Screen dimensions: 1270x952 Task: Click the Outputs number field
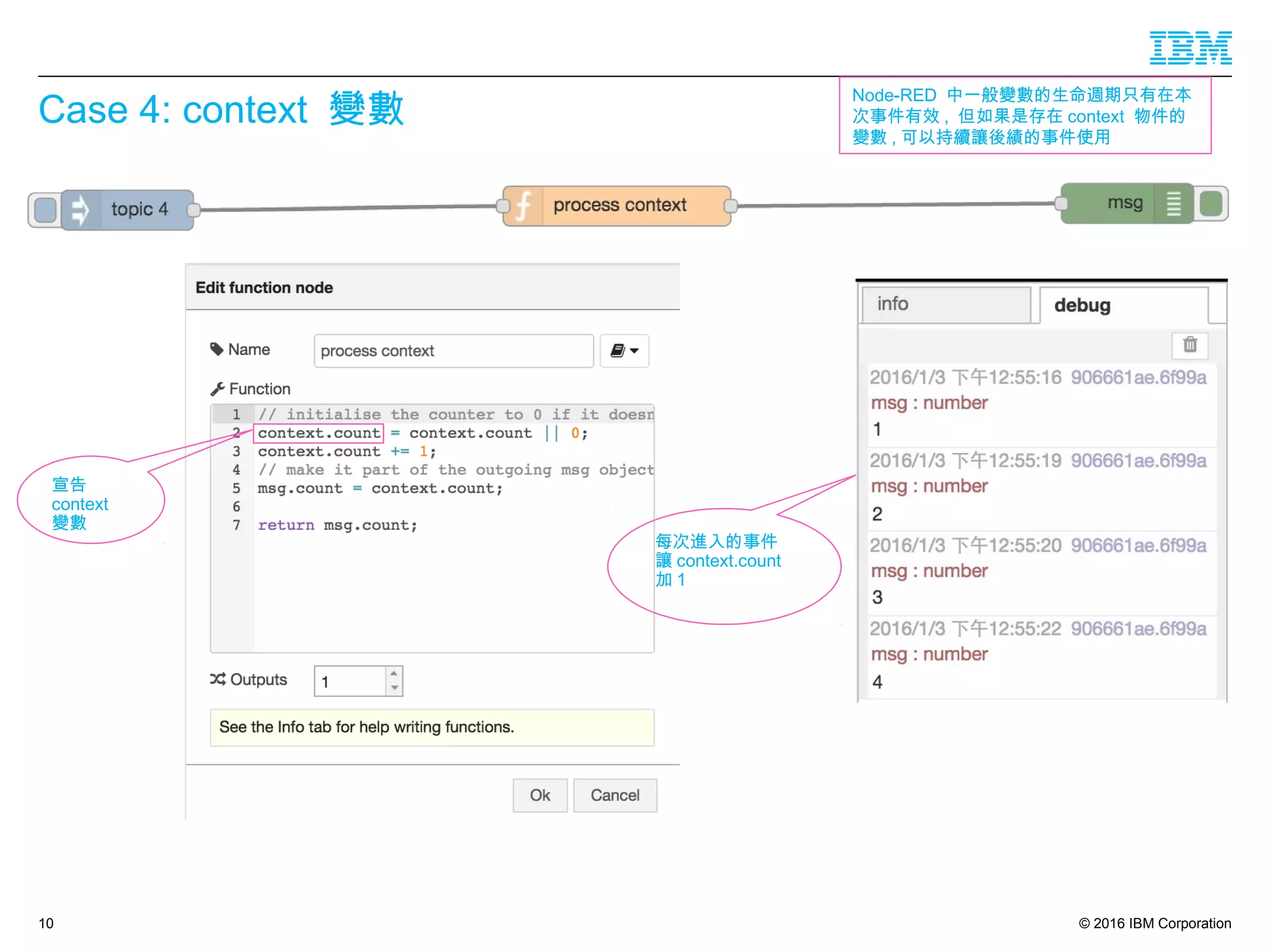(x=350, y=681)
